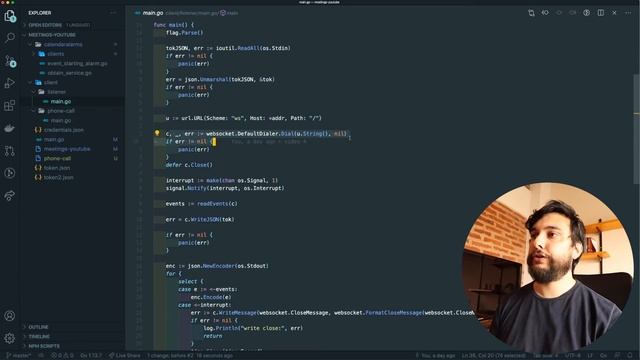Screen dimensions: 640x360
Task: Click the sync changes icon in status bar
Action: [41, 356]
